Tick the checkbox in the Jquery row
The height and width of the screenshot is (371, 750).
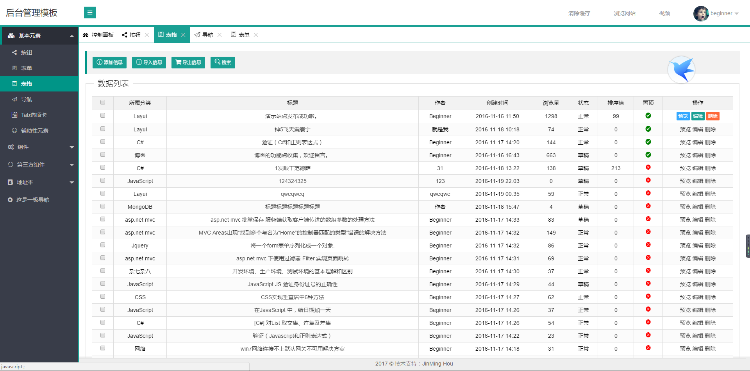(x=102, y=245)
